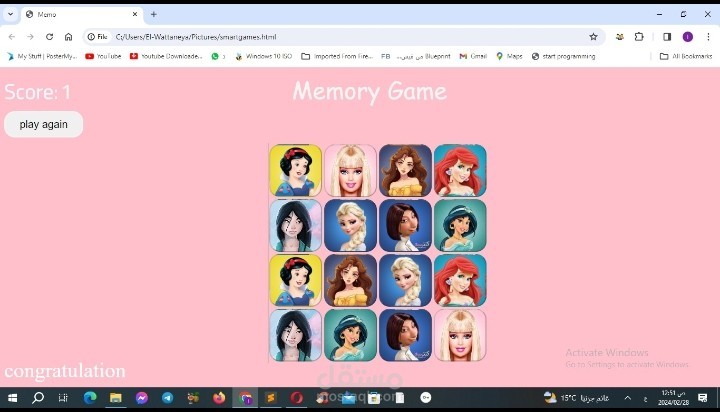Viewport: 720px width, 412px height.
Task: Click the address bar with smartgames.html path
Action: pos(344,37)
